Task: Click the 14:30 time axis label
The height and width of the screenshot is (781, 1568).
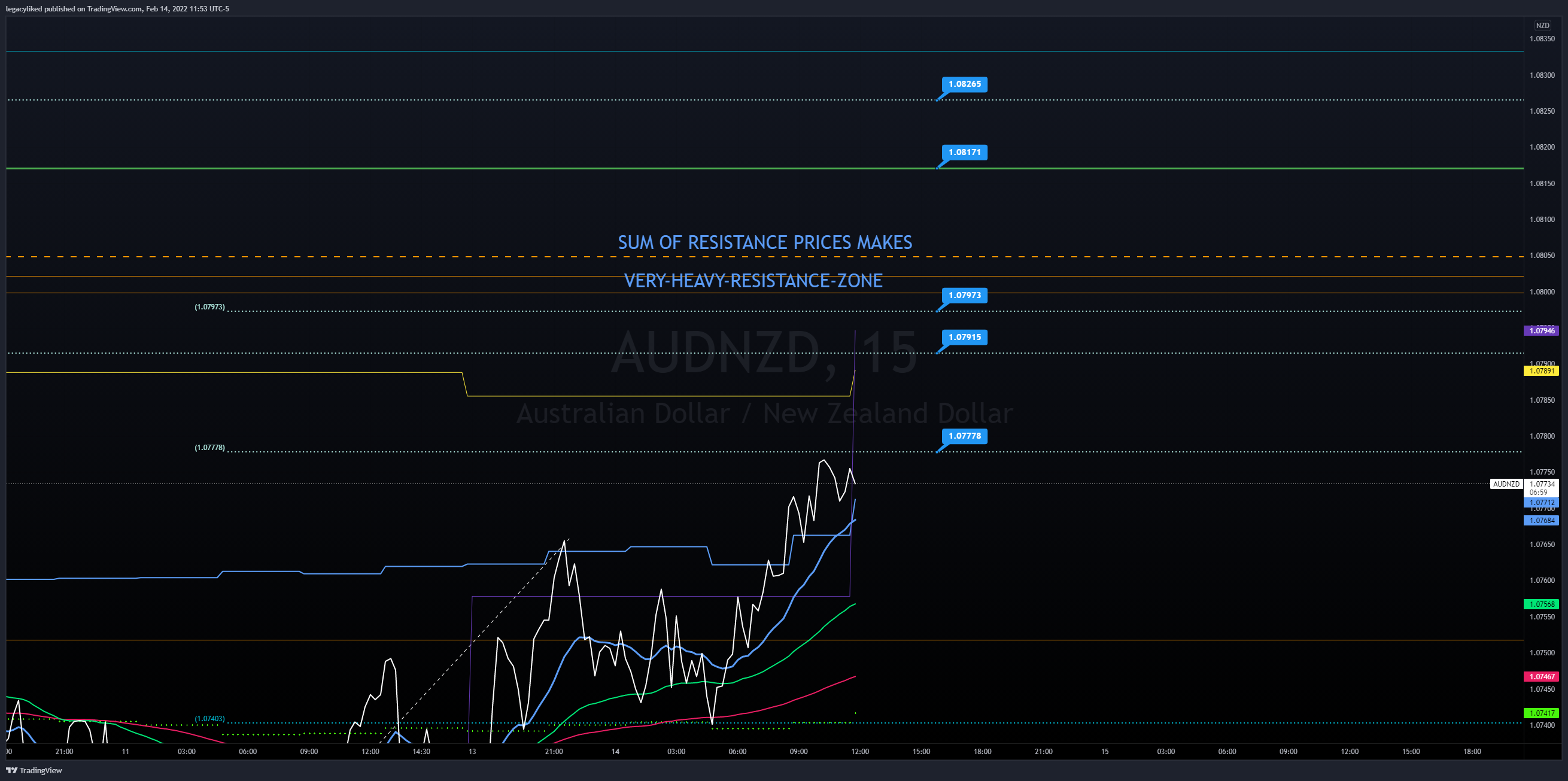Action: (x=421, y=752)
